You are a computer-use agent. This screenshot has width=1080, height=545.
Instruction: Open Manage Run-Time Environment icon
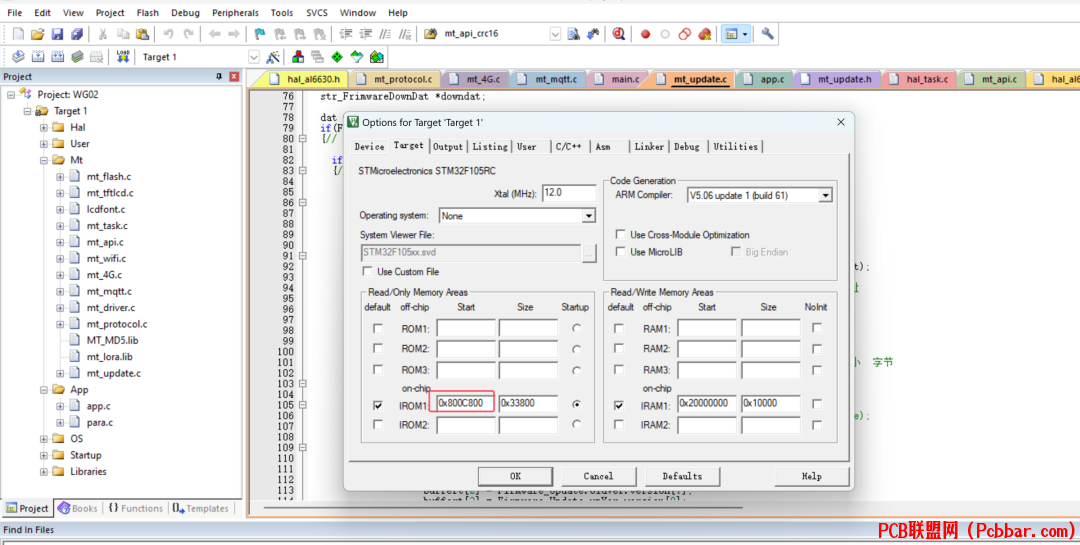[337, 56]
